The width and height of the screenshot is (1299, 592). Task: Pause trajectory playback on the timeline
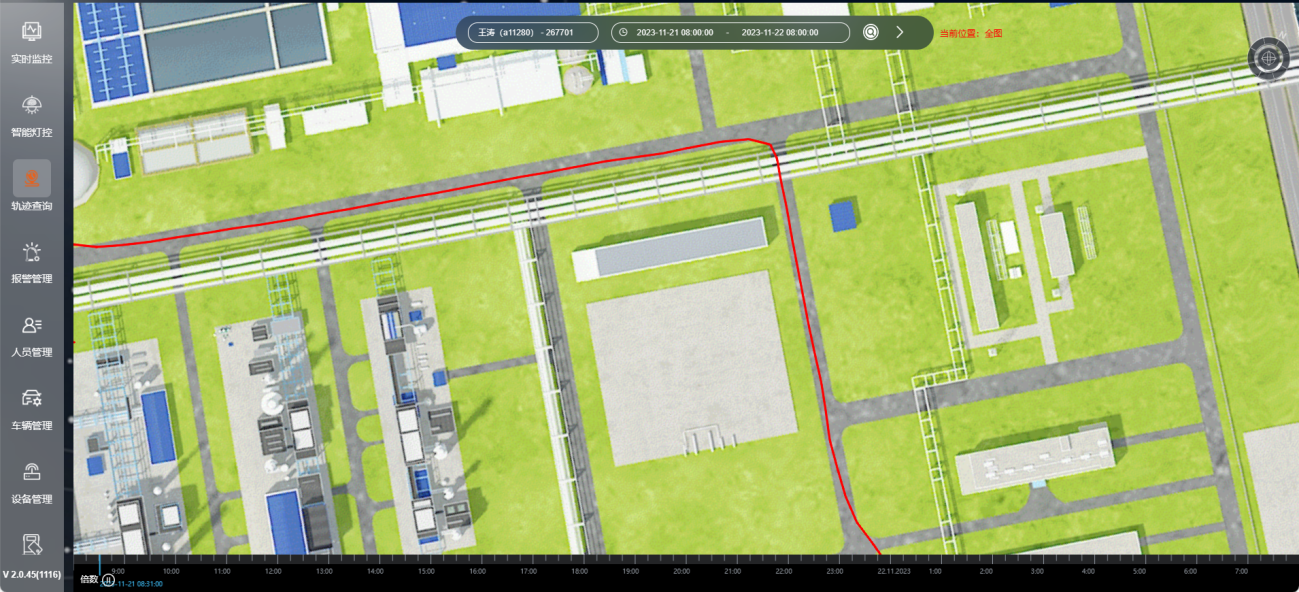click(x=108, y=580)
